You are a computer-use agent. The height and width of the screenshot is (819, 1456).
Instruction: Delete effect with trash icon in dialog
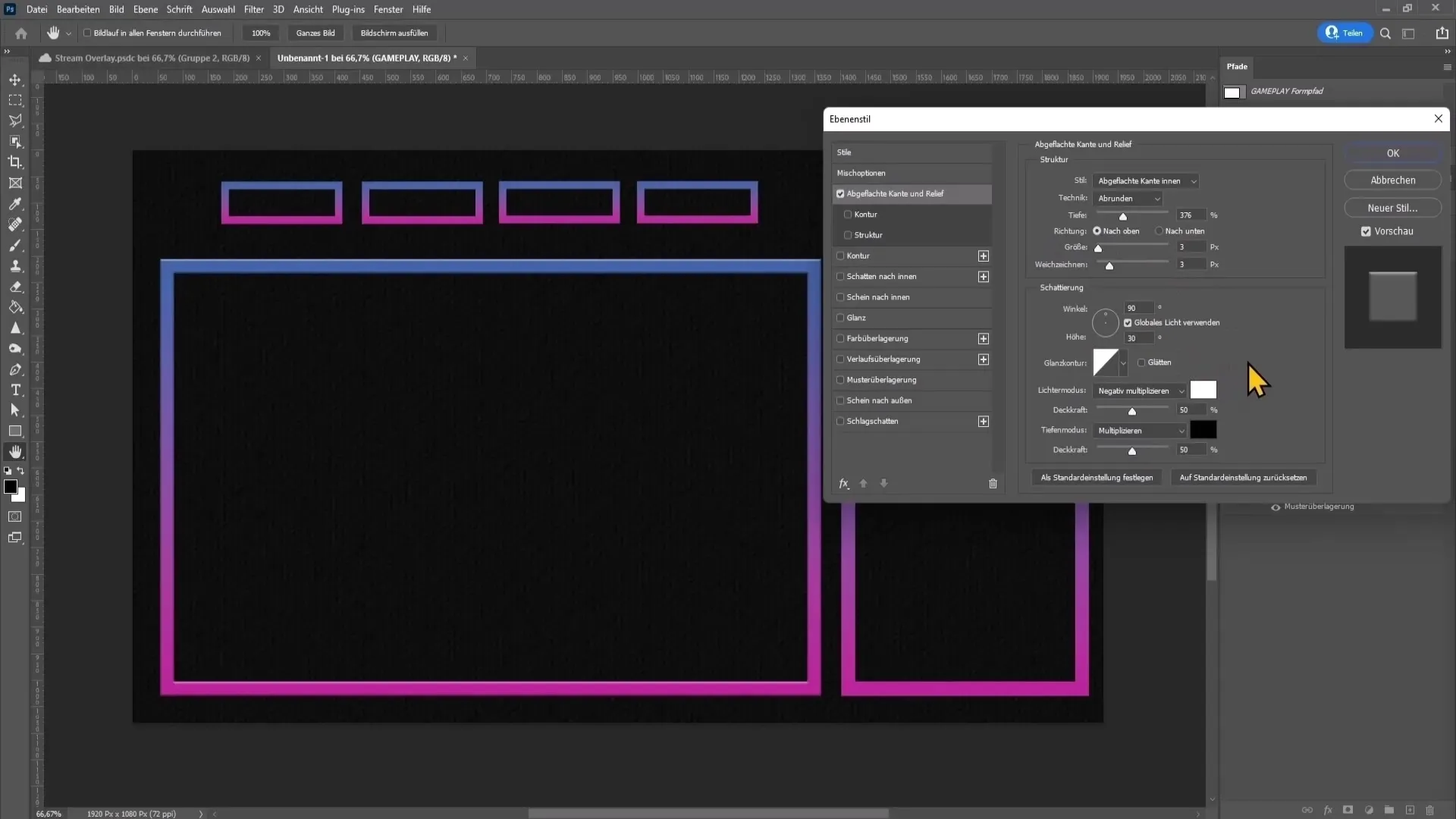point(993,484)
